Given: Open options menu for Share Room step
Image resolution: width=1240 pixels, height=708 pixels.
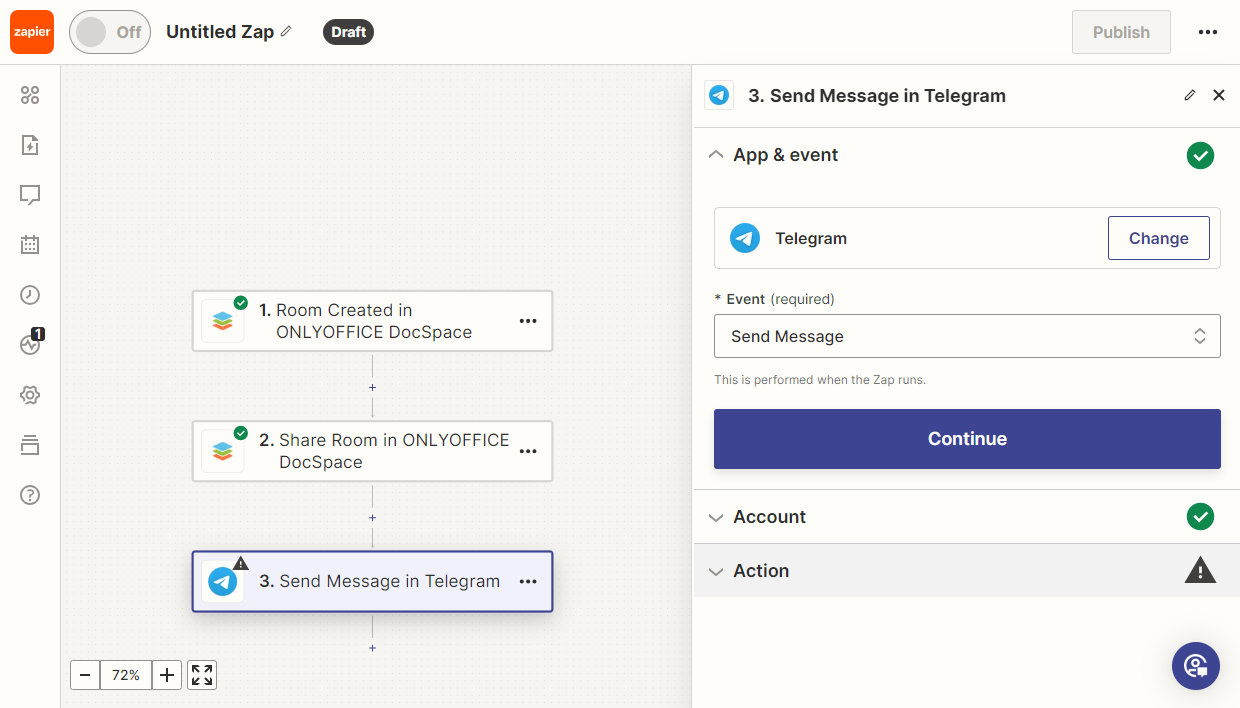Looking at the screenshot, I should tap(528, 452).
